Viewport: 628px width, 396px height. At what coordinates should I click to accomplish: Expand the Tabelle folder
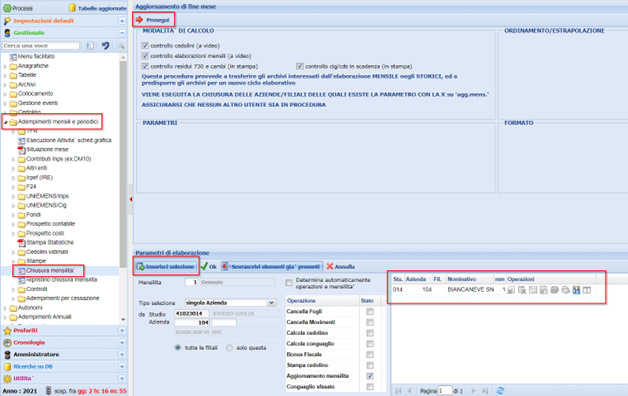tap(5, 75)
